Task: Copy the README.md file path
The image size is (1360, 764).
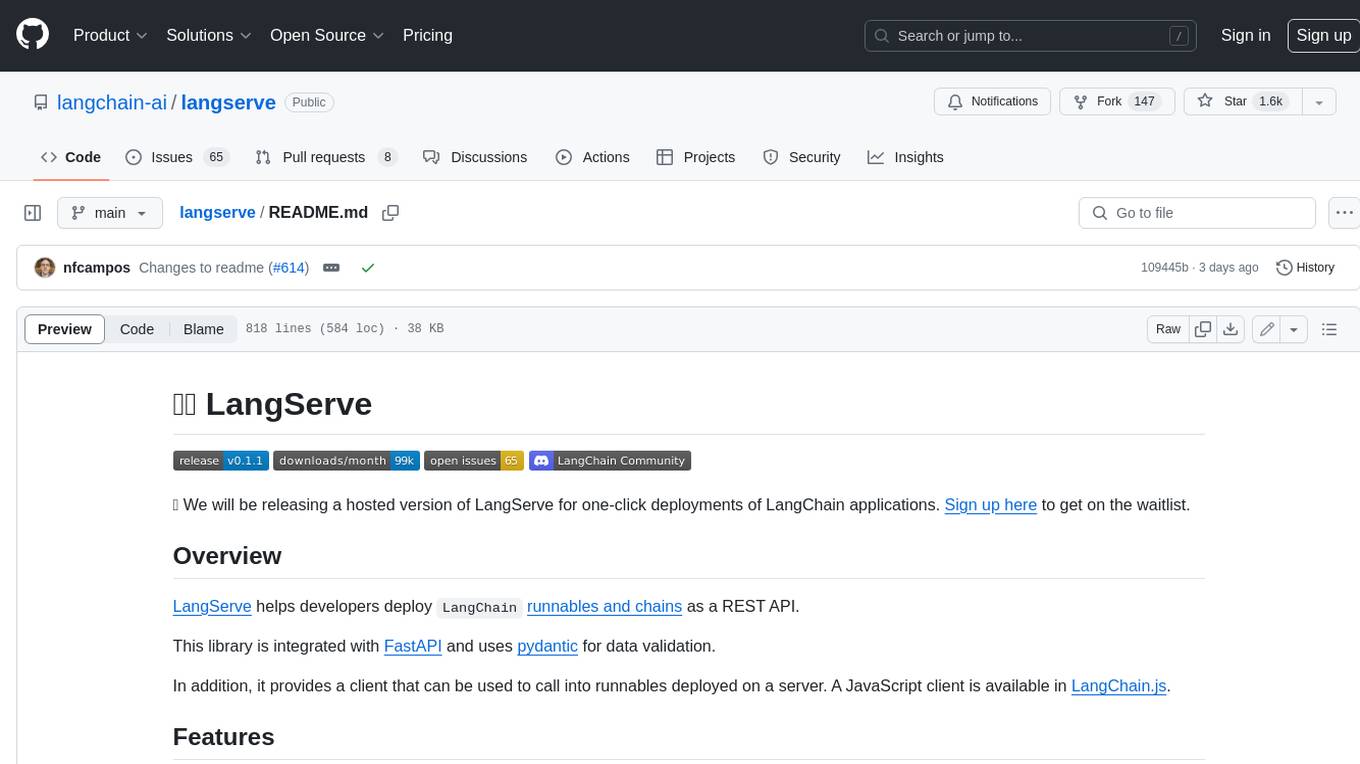Action: point(391,213)
